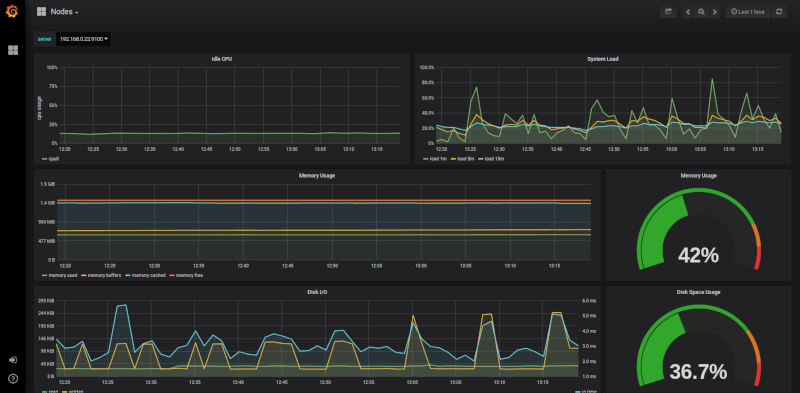The image size is (800, 393).
Task: Shift time range backward with left arrow
Action: pos(688,12)
